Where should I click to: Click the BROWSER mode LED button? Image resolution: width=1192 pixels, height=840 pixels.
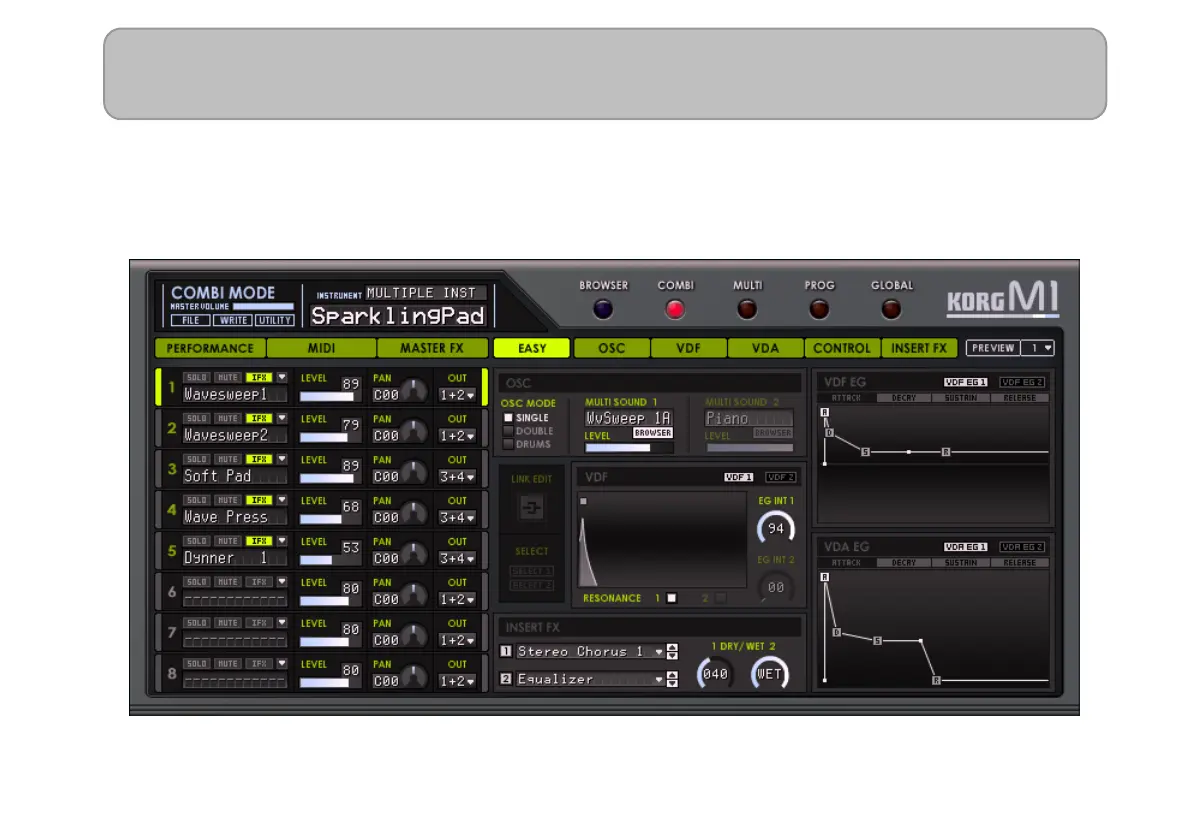point(603,309)
